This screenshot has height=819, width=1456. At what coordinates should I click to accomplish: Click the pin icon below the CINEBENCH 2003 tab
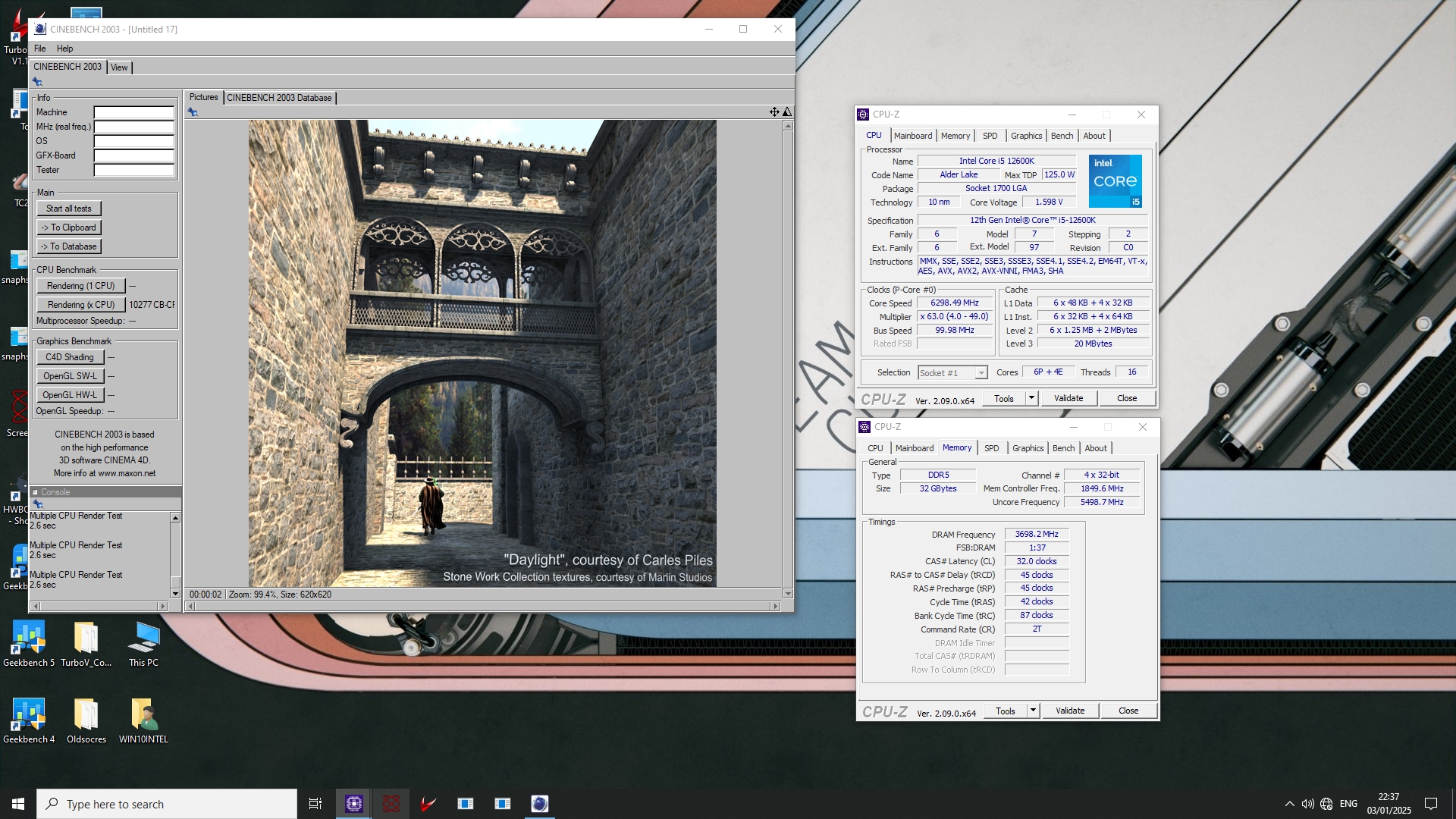point(37,82)
